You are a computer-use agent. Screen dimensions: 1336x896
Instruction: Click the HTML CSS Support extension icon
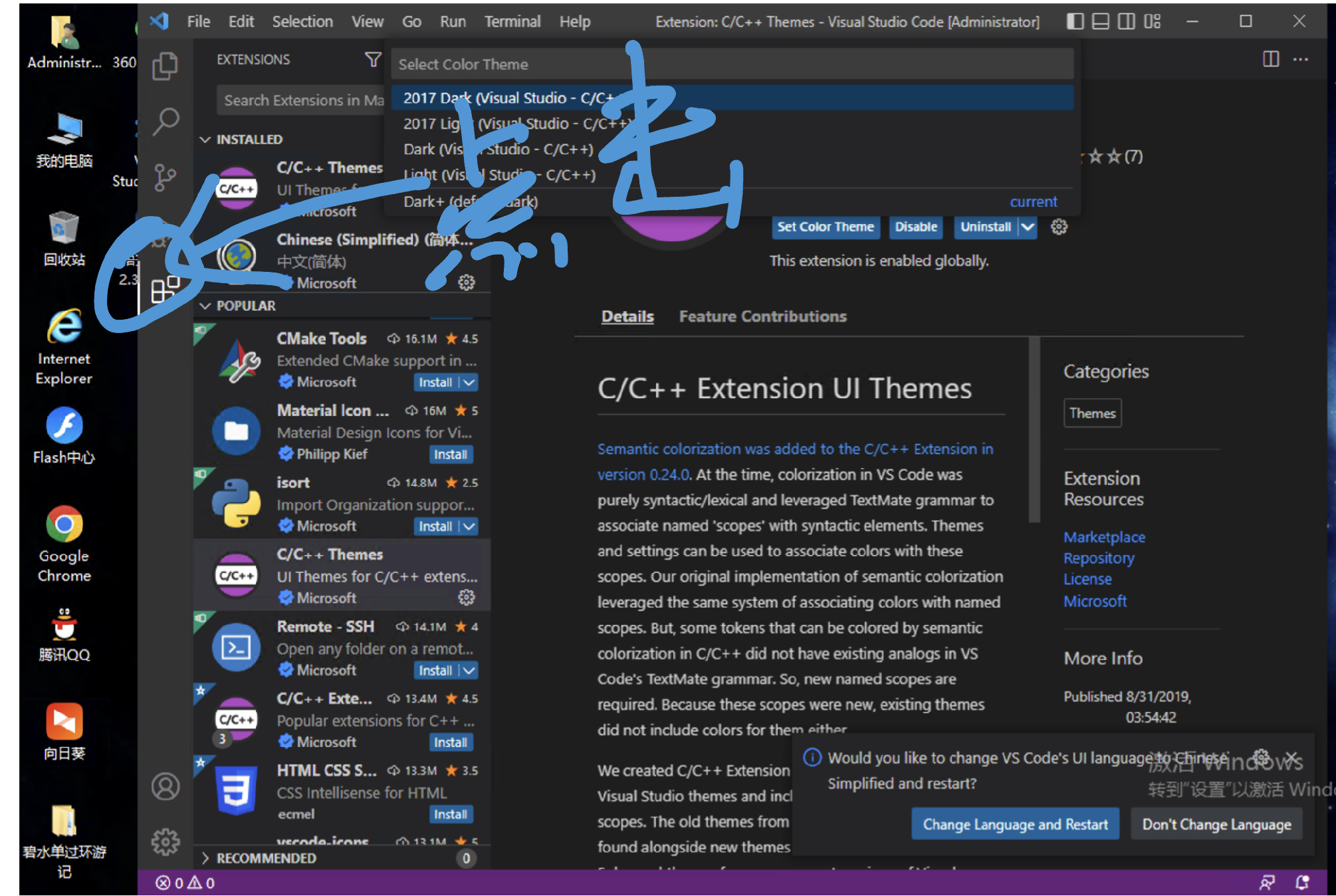tap(237, 791)
